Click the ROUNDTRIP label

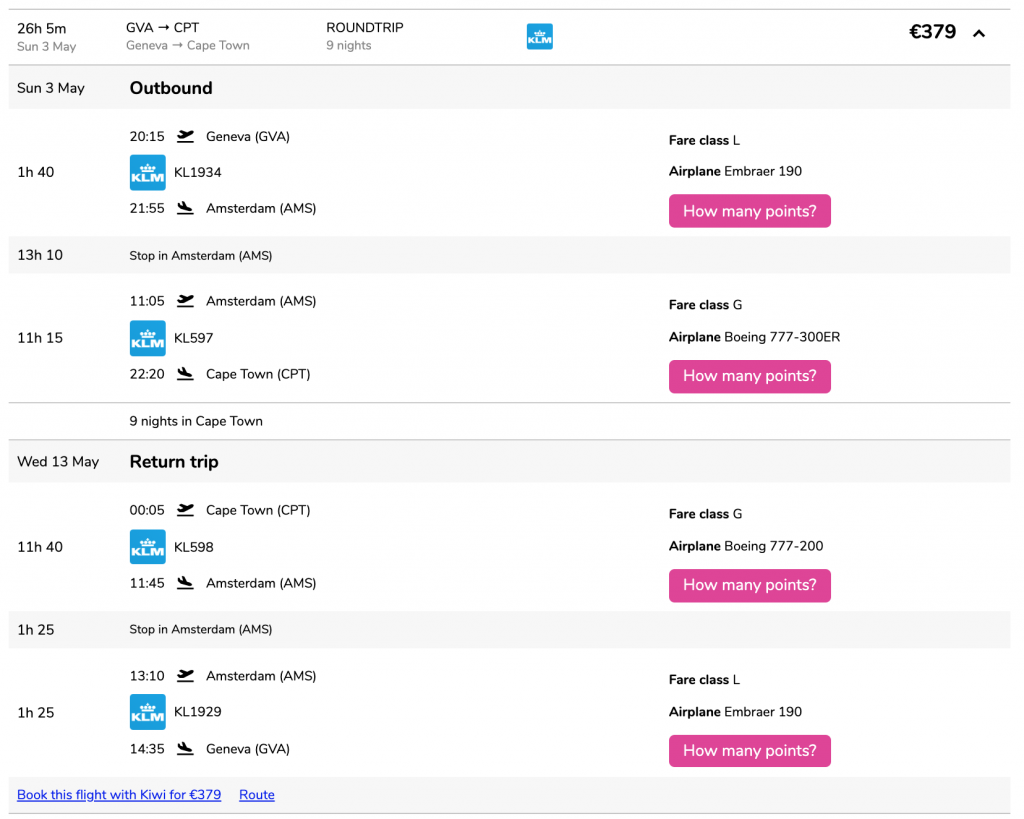point(365,27)
